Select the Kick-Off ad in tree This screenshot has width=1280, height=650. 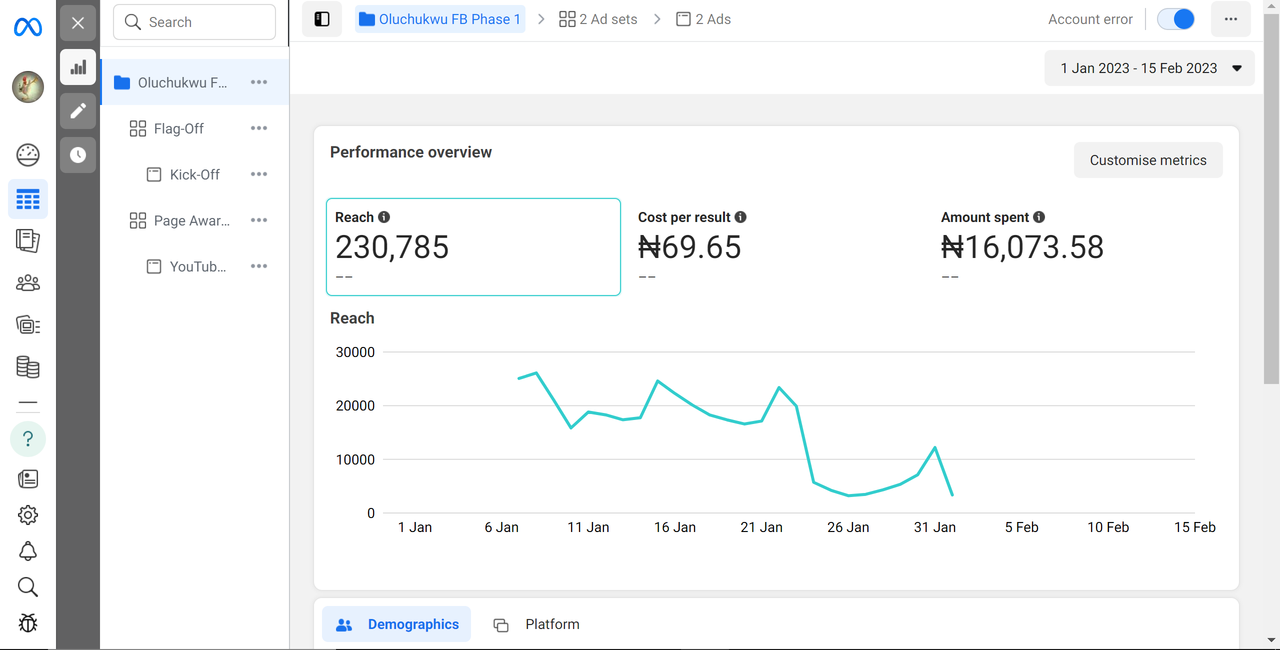point(194,174)
